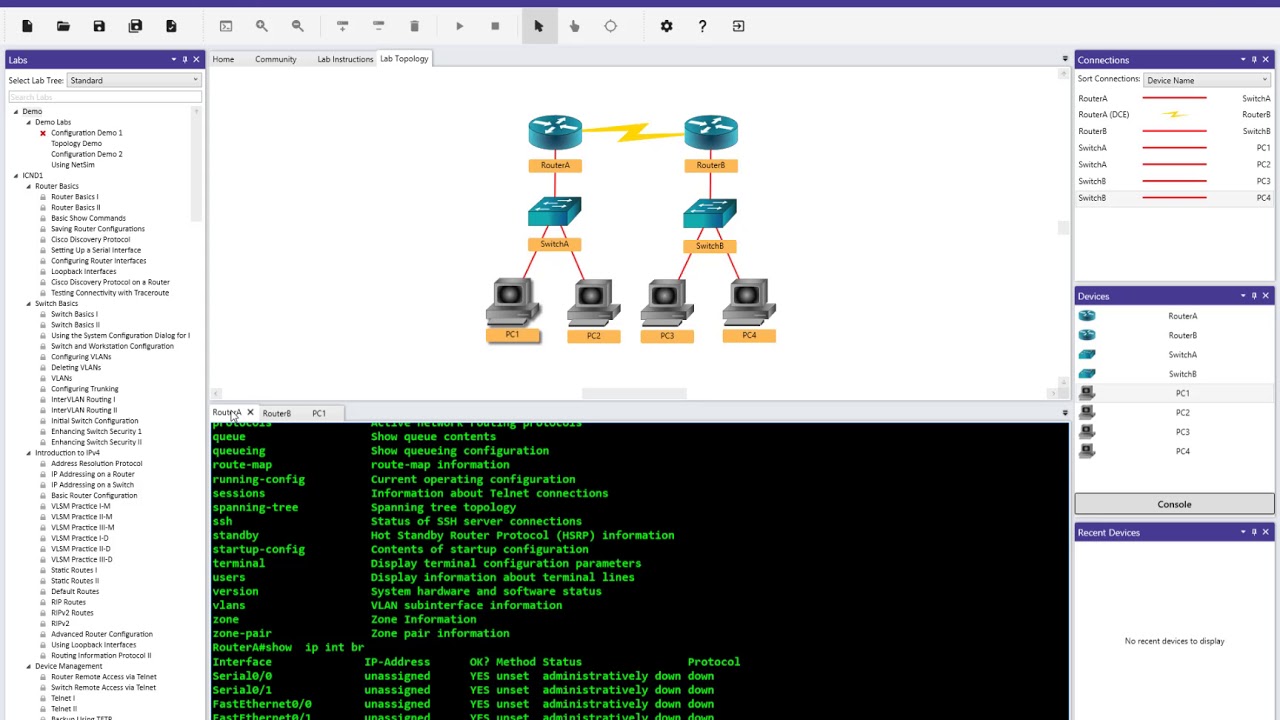Open the Configuration Demo 1 lab

86,133
